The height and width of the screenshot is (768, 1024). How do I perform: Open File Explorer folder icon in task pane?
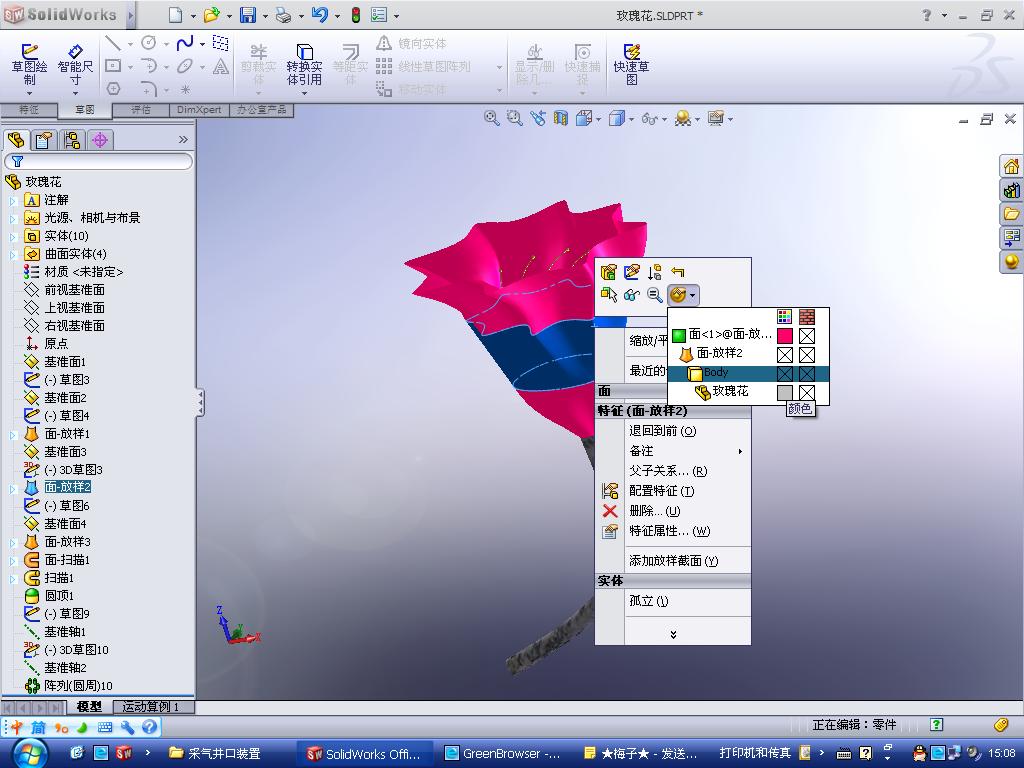point(1012,214)
